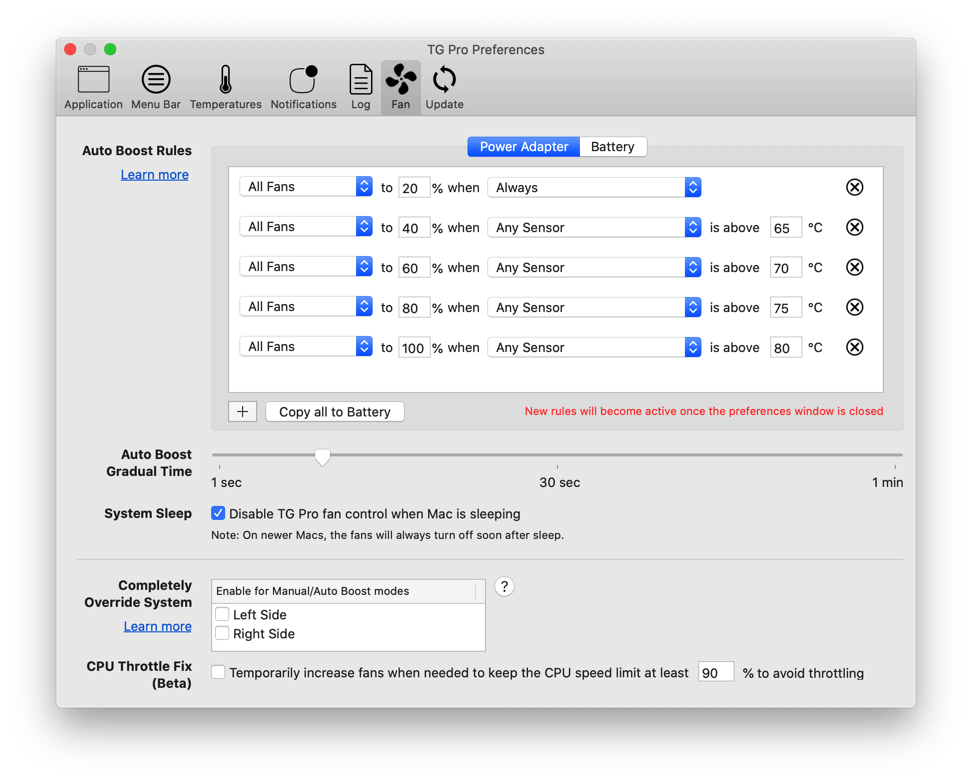
Task: Click the temperature field showing 70
Action: [785, 268]
